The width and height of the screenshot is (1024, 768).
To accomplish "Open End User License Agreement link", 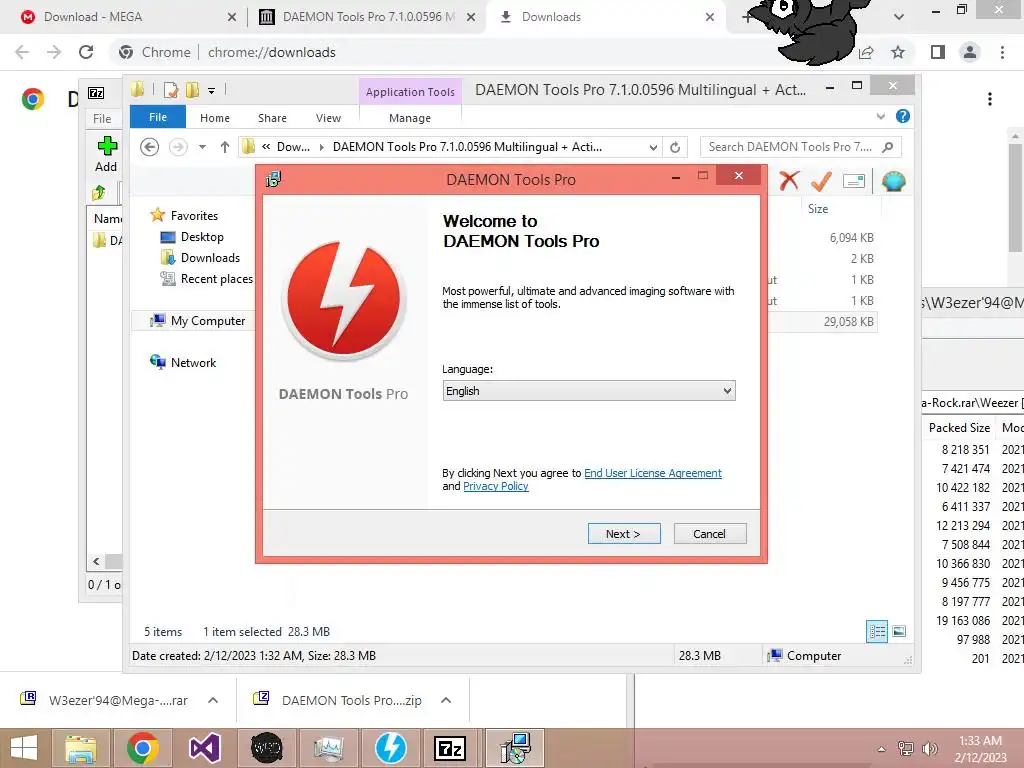I will coord(652,473).
